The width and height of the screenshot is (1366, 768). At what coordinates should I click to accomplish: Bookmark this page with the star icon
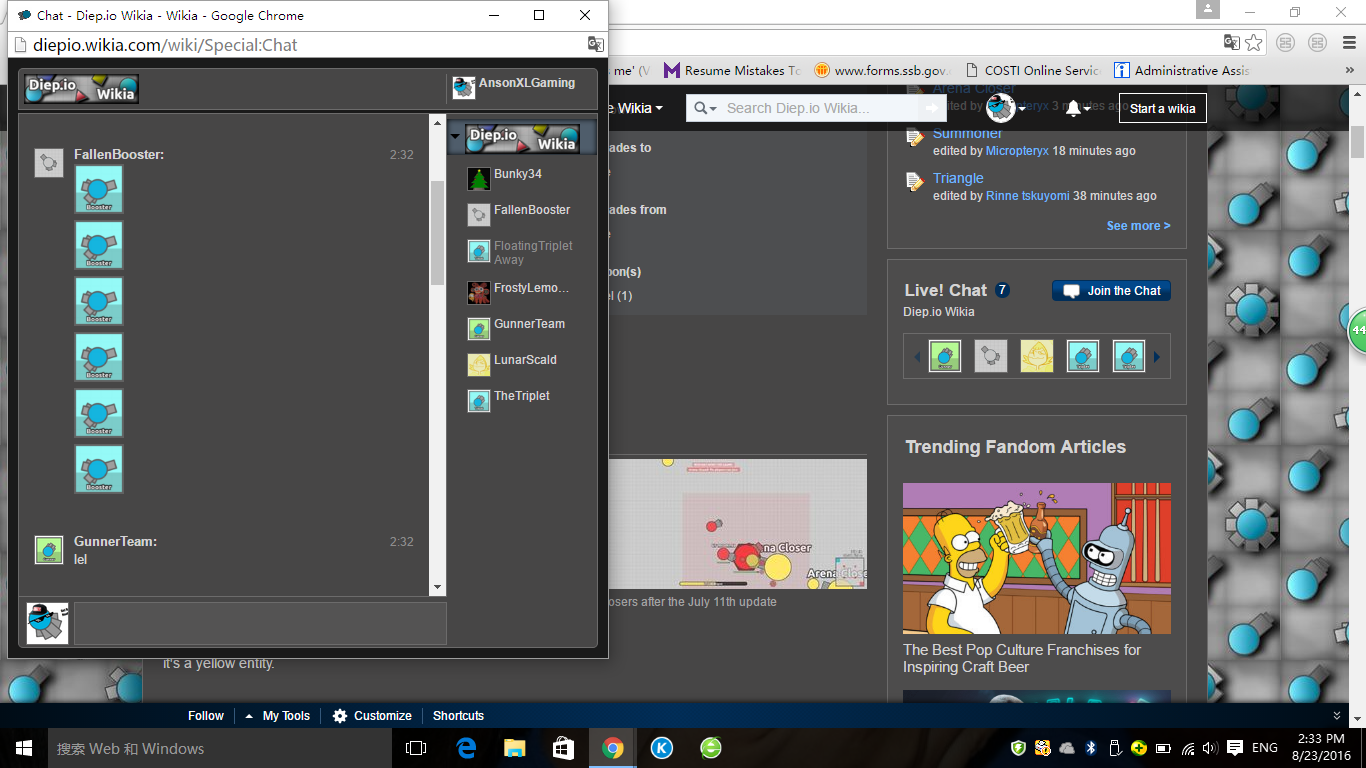(x=1254, y=42)
